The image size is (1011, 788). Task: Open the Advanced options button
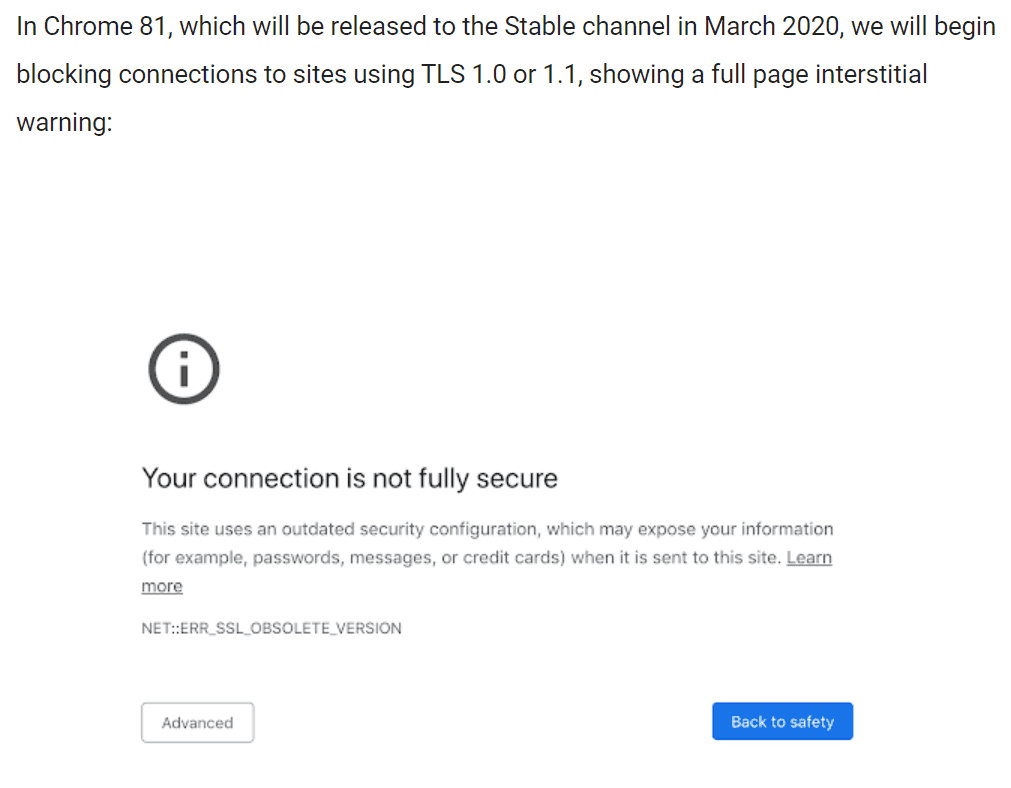197,723
